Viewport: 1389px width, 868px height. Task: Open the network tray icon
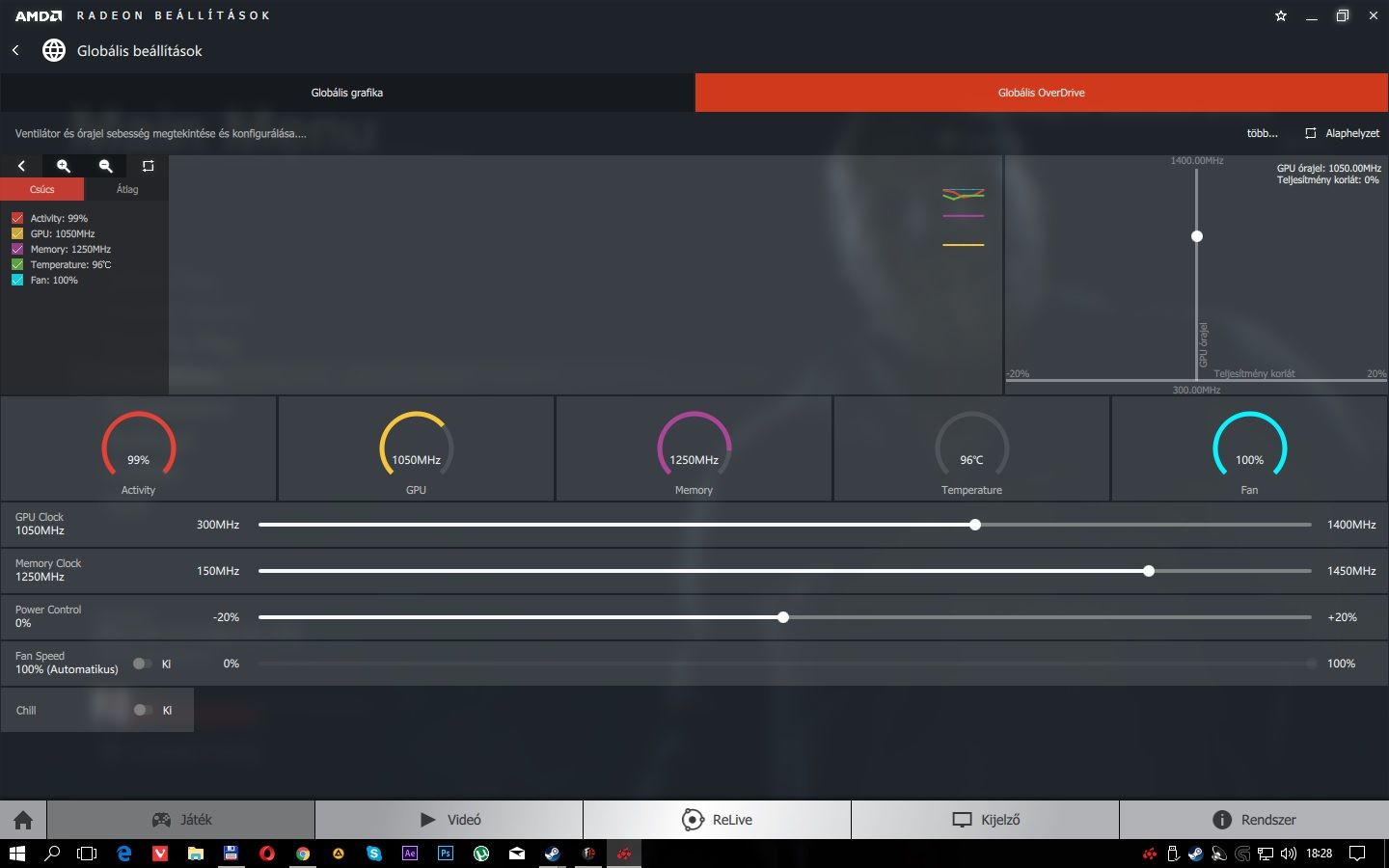point(1265,854)
